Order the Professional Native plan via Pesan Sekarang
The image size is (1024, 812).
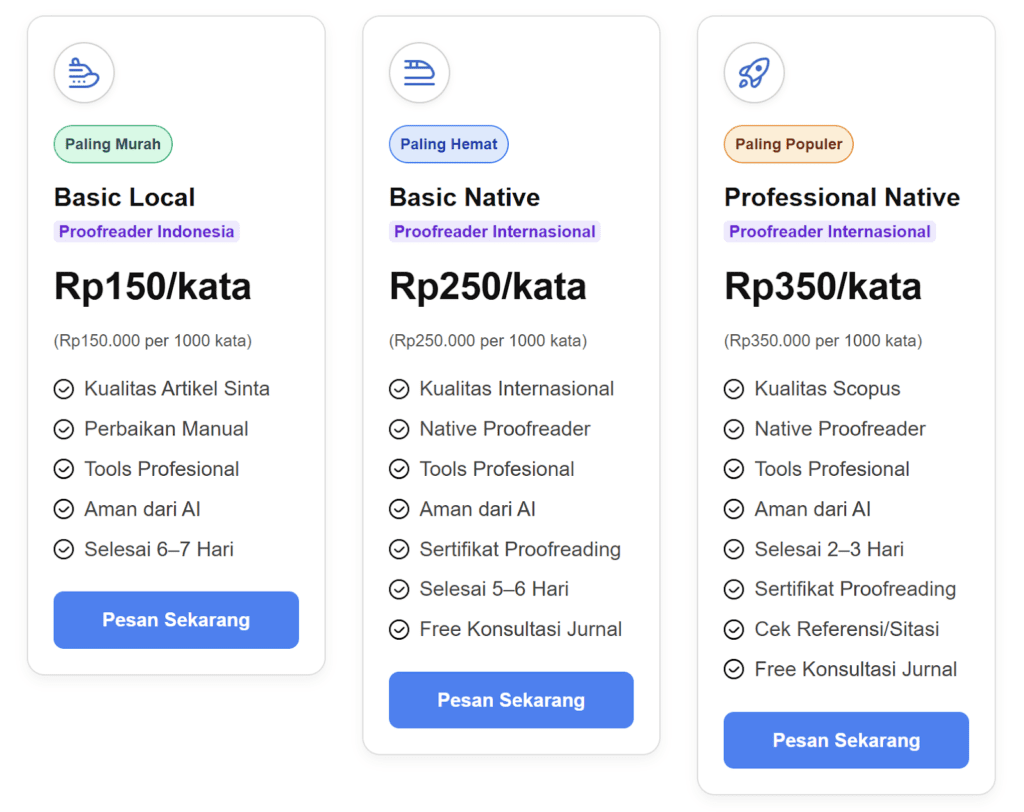846,740
